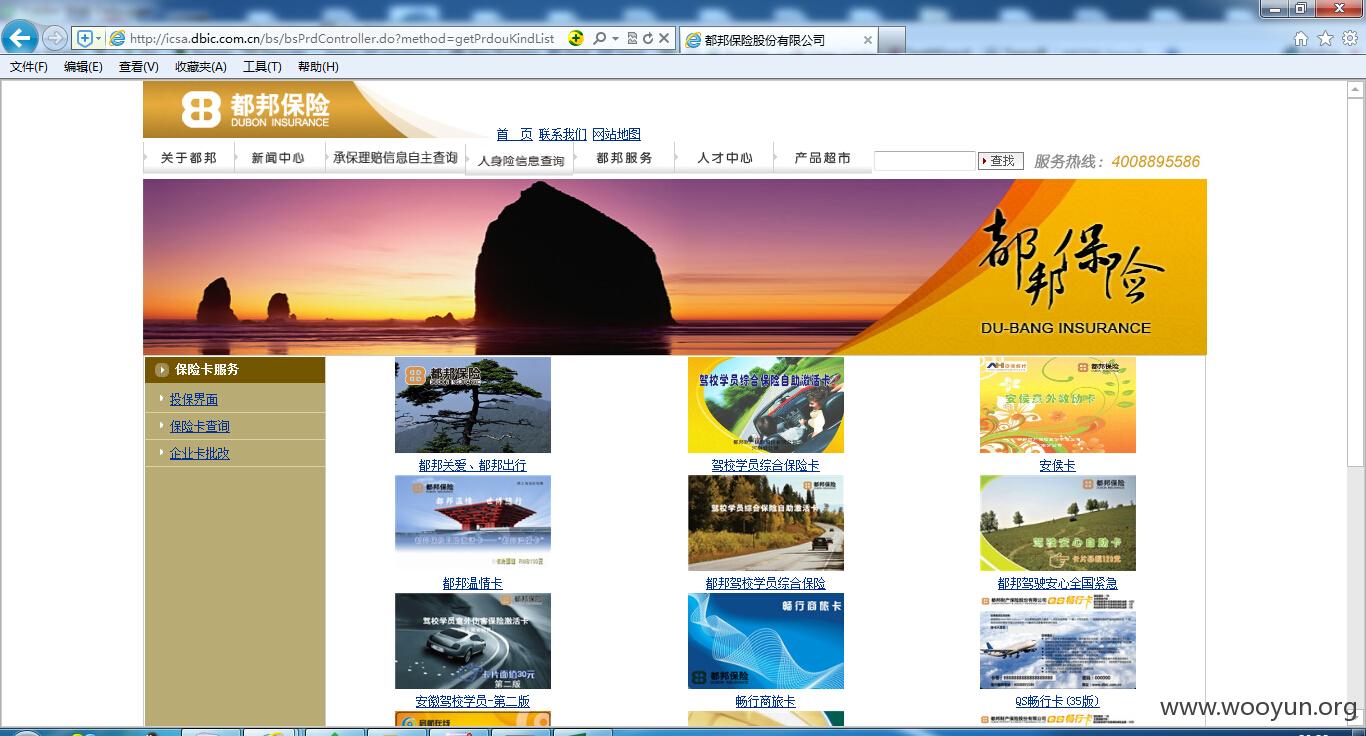Click the browser Home icon
Screen dimensions: 1366x736
tap(1301, 38)
